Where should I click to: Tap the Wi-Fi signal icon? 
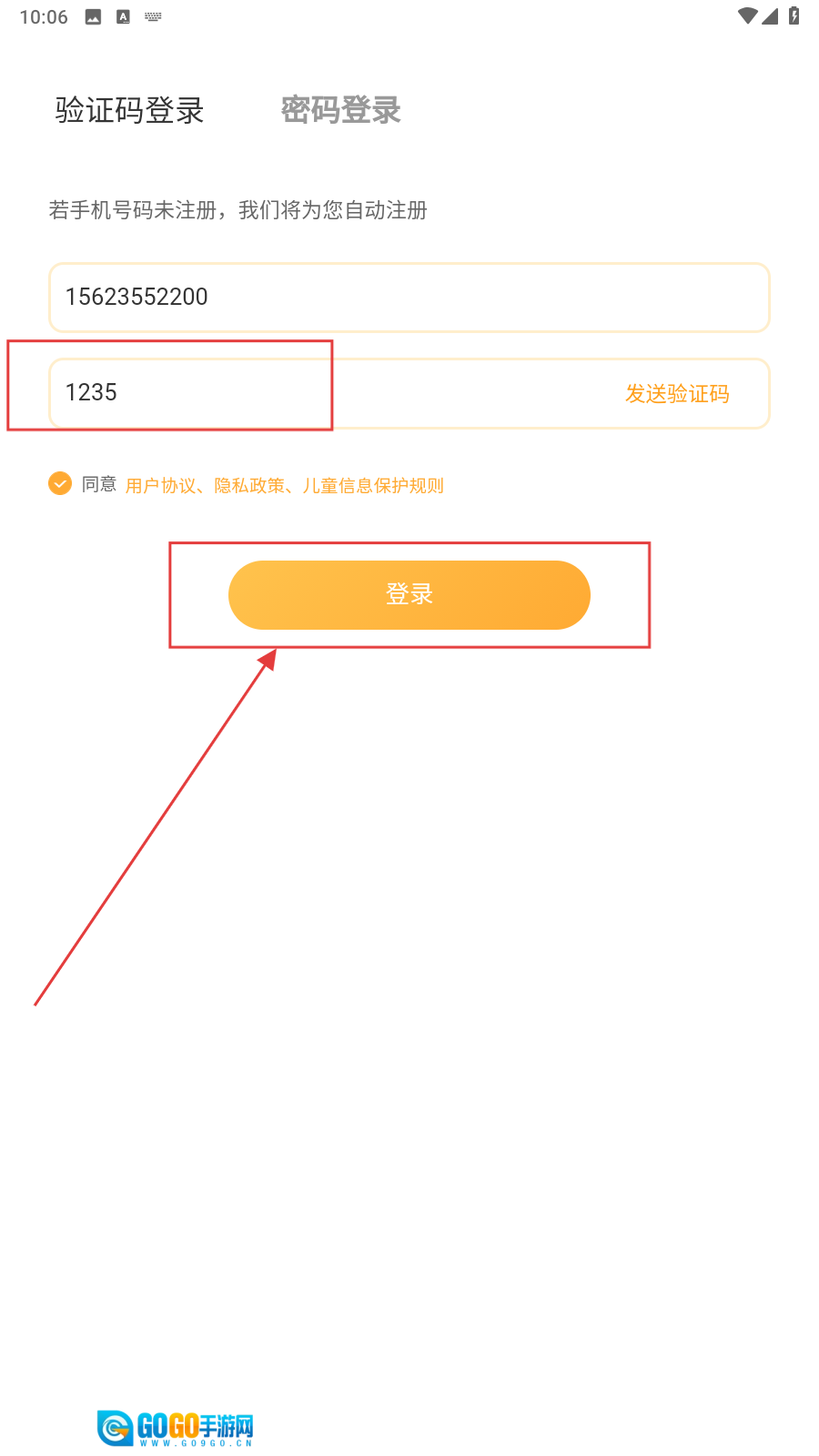(747, 16)
